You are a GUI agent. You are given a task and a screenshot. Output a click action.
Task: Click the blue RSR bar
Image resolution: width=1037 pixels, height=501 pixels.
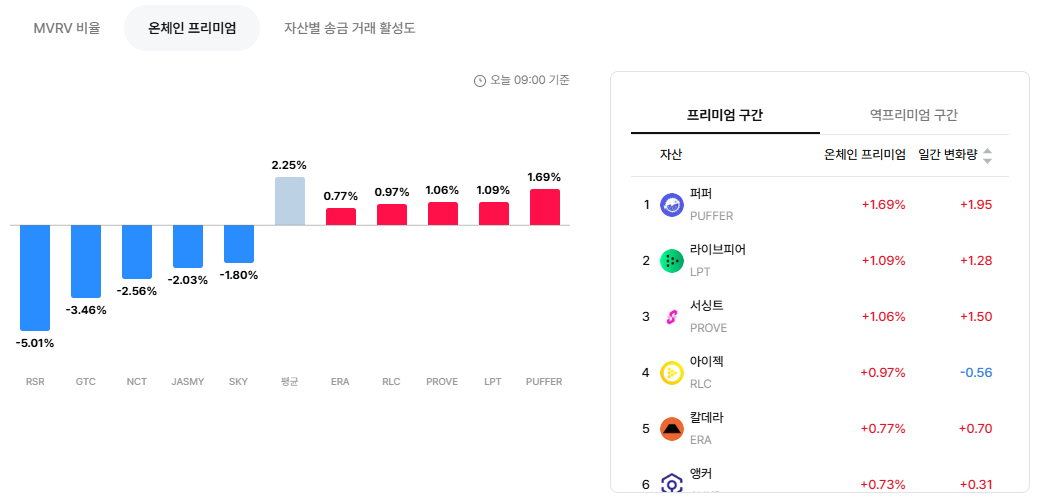35,278
